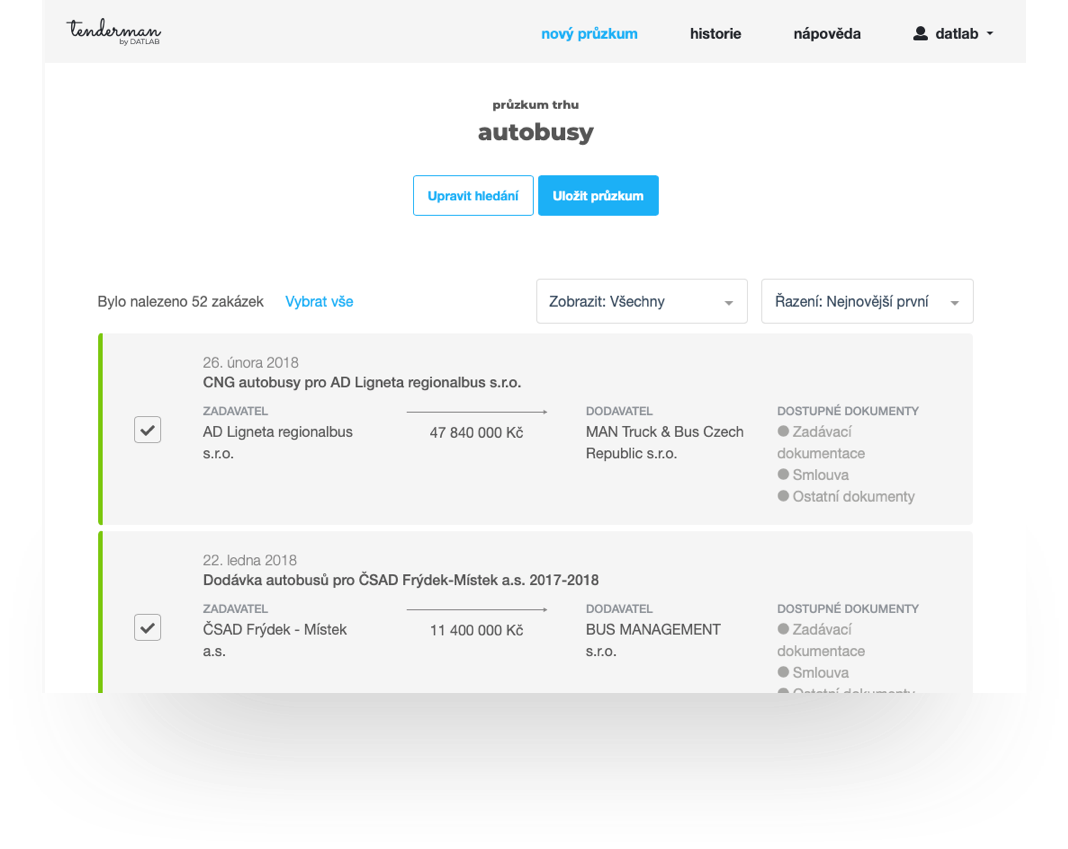Open the nápověda menu item
The width and height of the screenshot is (1068, 849).
pyautogui.click(x=827, y=33)
